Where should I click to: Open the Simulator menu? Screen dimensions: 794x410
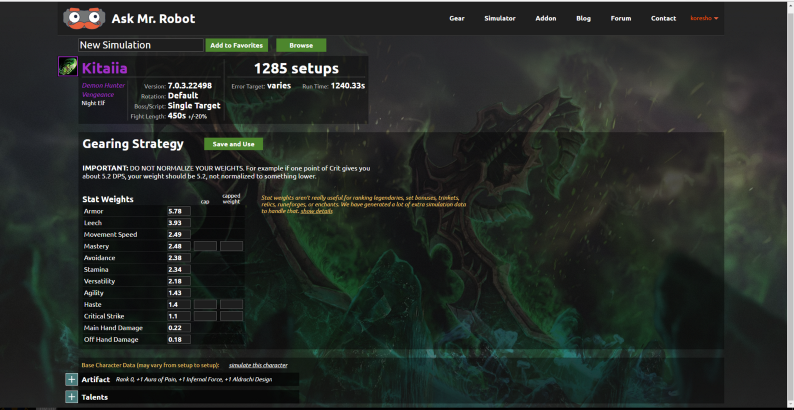coord(500,18)
